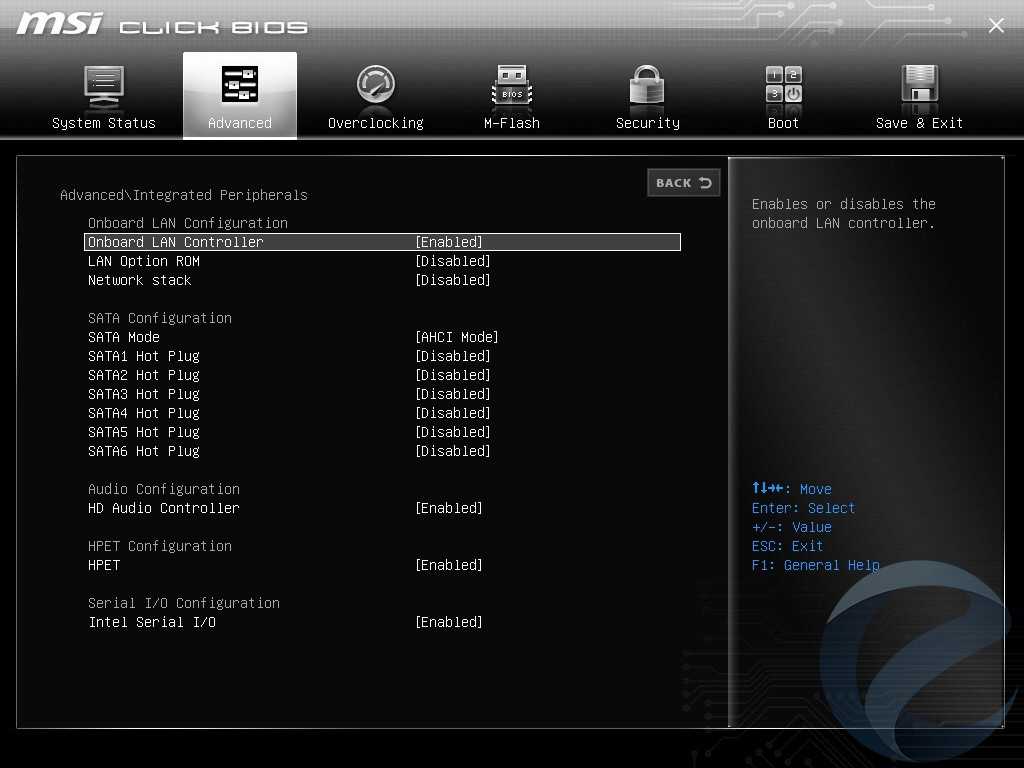Toggle HD Audio Controller Enabled value
The height and width of the screenshot is (768, 1024).
point(449,508)
